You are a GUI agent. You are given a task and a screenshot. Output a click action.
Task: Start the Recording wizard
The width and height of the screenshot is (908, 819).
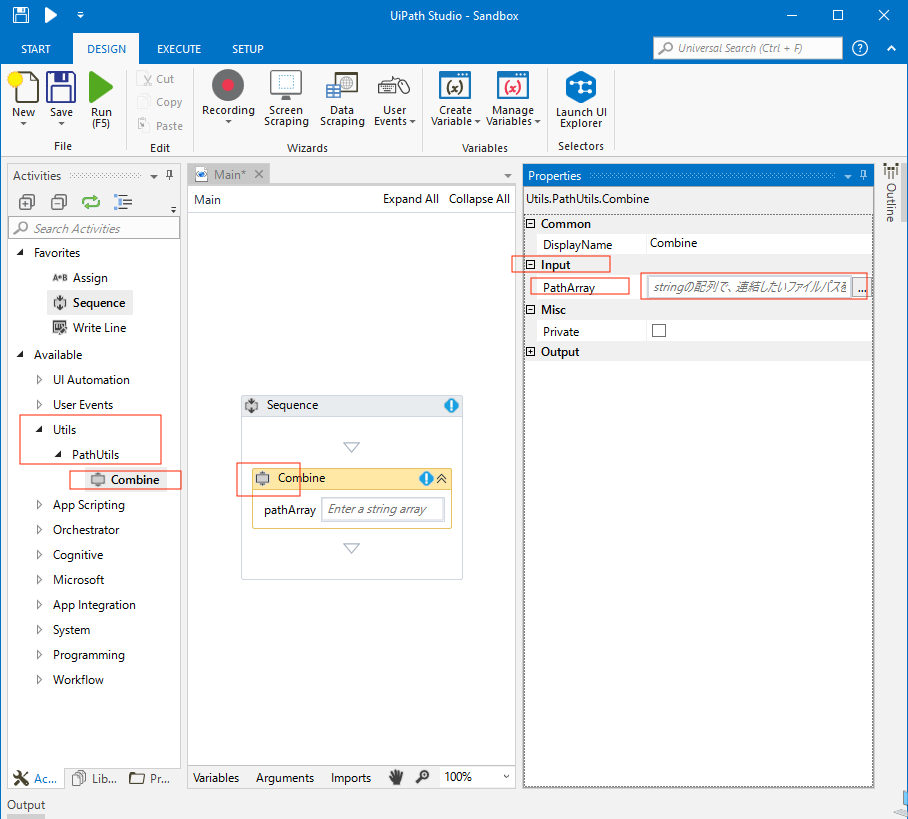point(228,97)
